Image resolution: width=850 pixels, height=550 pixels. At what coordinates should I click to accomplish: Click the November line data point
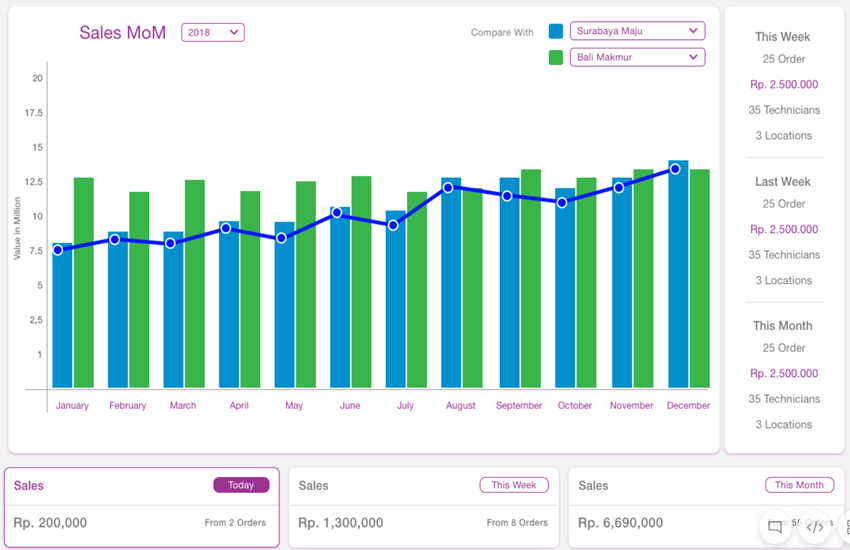coord(619,187)
